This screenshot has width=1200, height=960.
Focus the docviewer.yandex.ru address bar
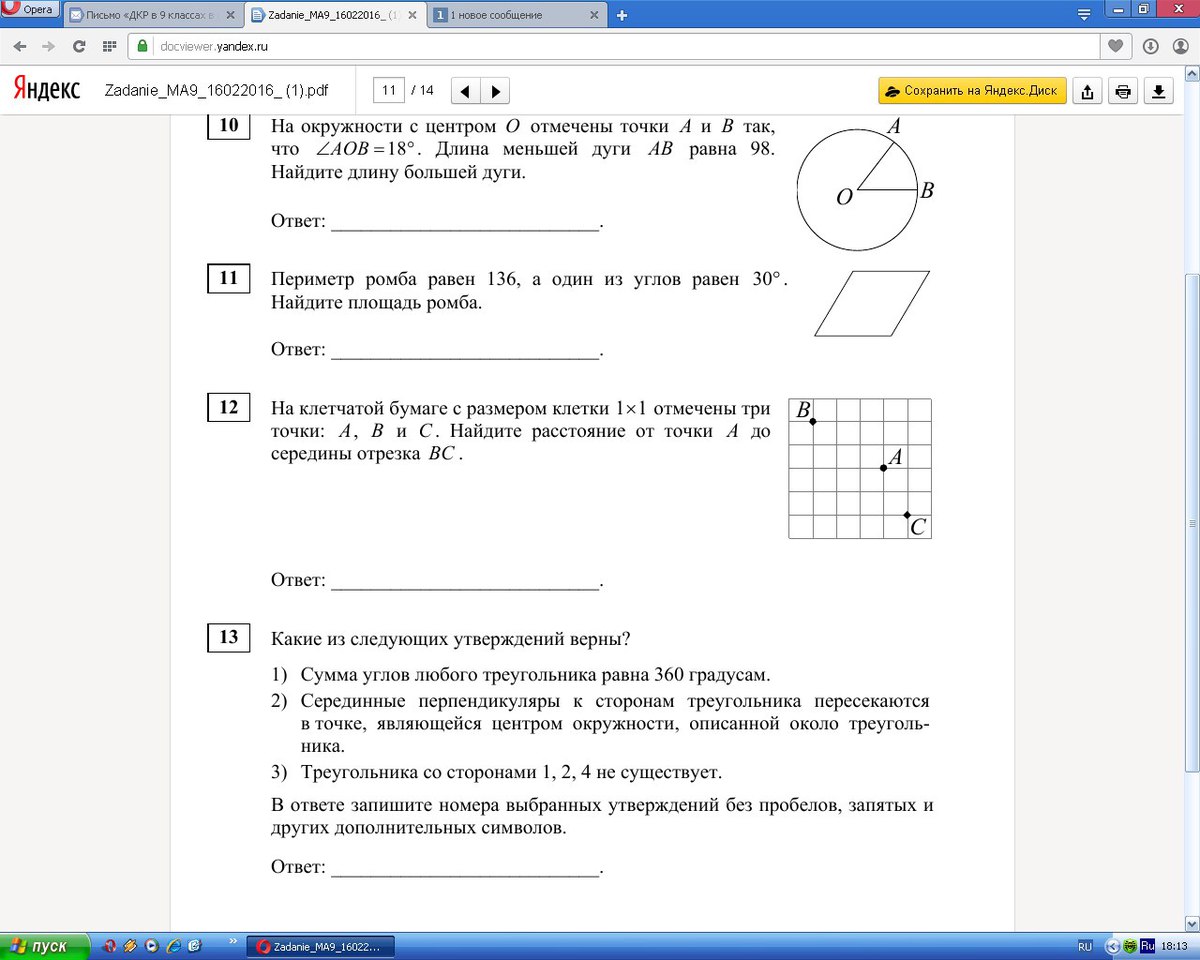[x=612, y=46]
